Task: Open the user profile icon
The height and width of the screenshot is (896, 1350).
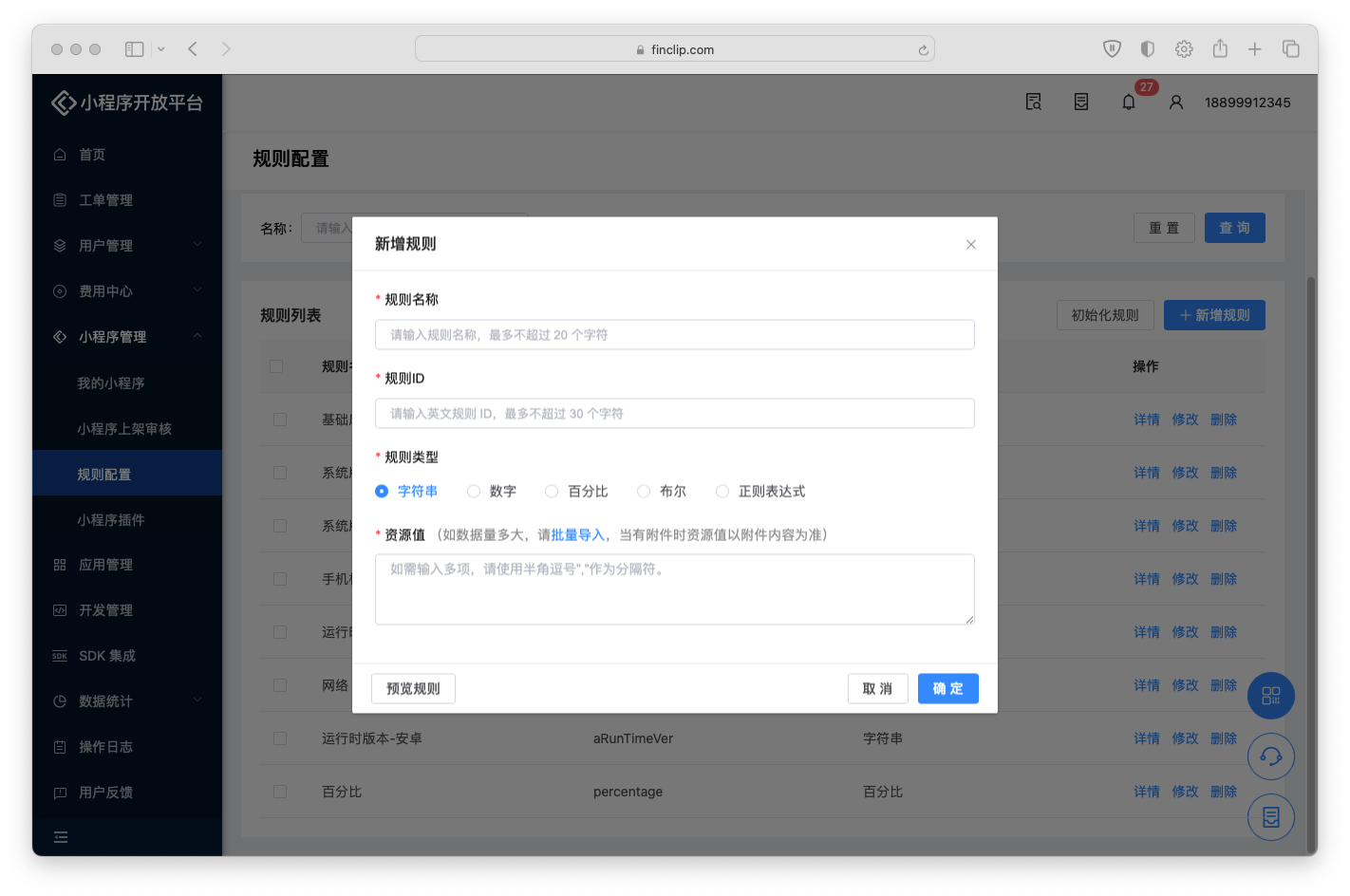Action: click(x=1175, y=103)
